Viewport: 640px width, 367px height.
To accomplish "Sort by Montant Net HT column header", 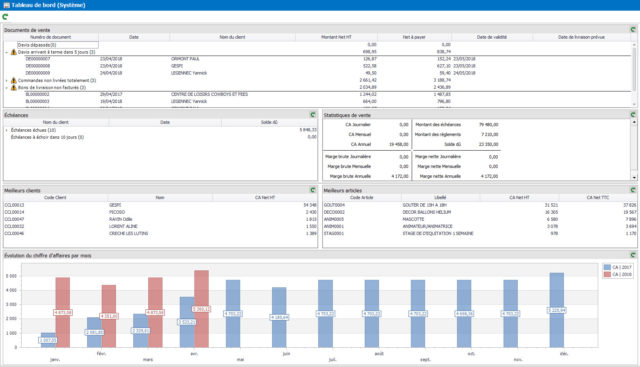I will tap(336, 37).
